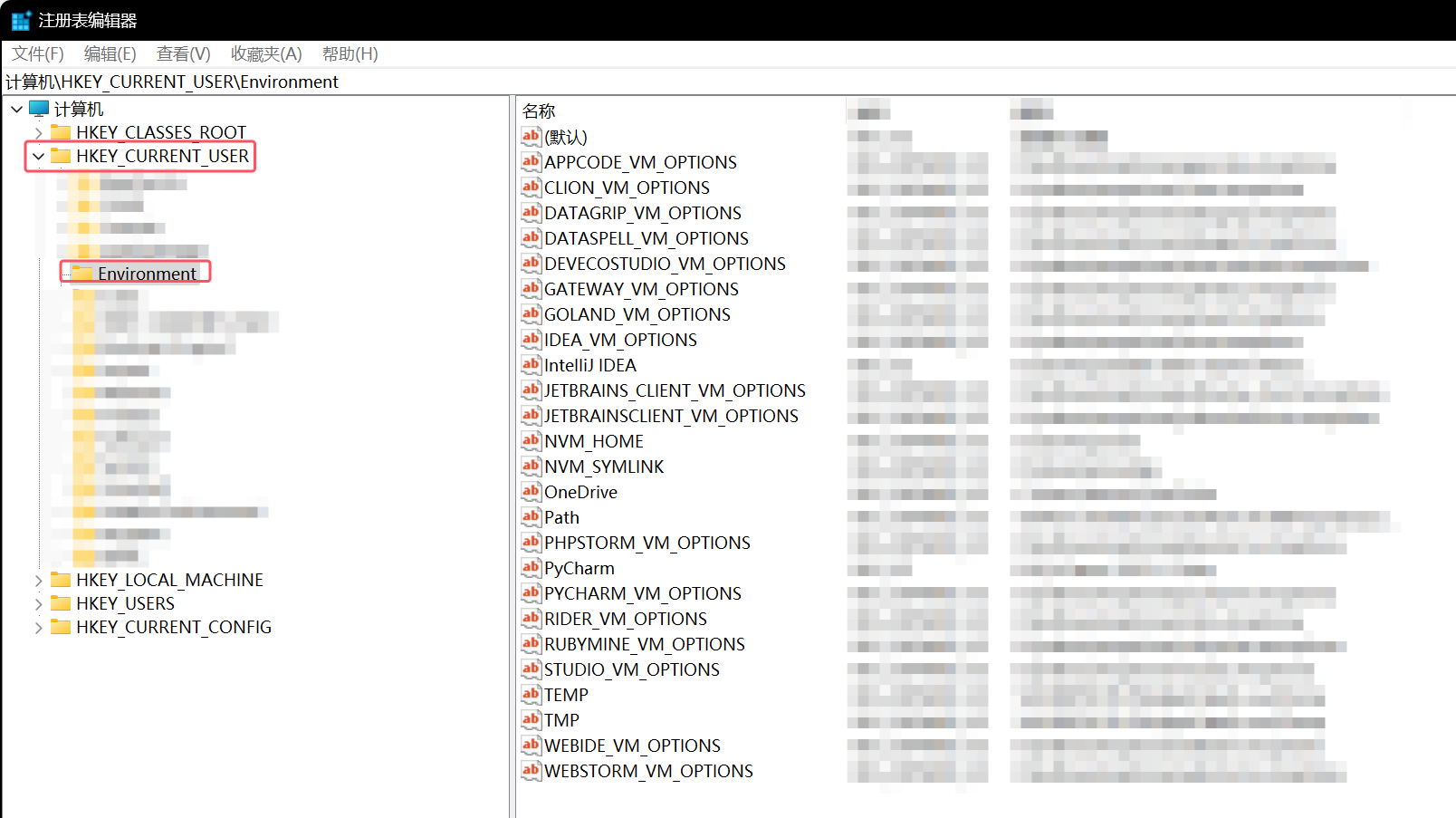
Task: Select the HKEY_USERS tree label
Action: (125, 603)
